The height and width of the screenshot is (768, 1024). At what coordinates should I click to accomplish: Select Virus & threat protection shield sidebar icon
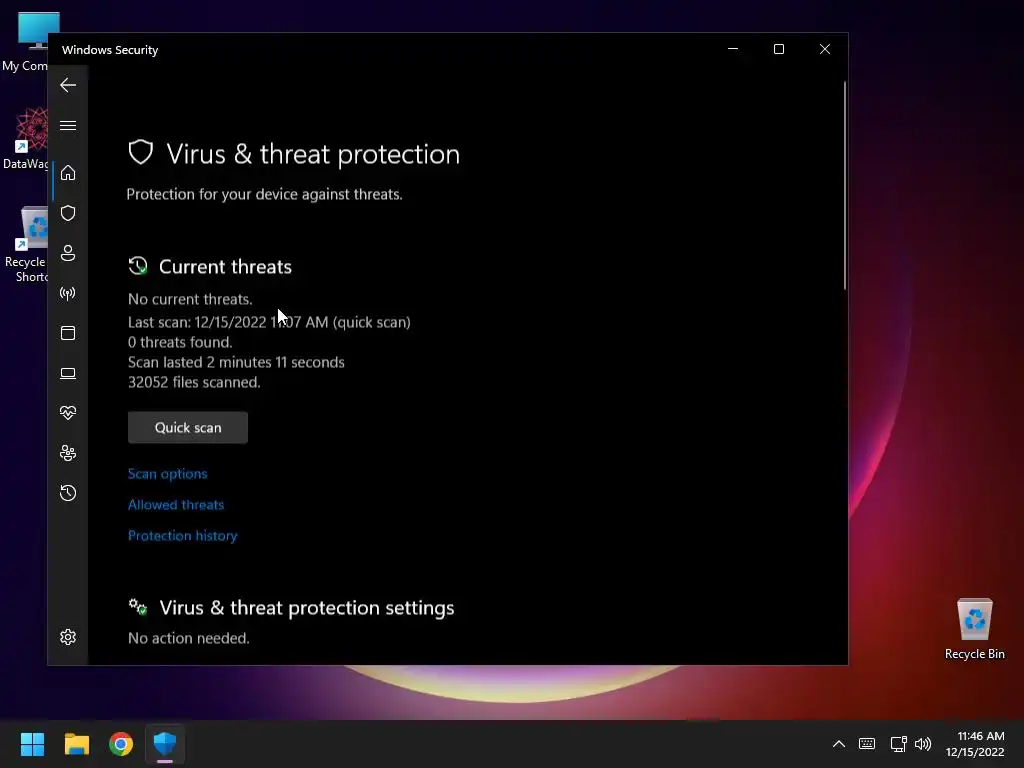pos(68,213)
